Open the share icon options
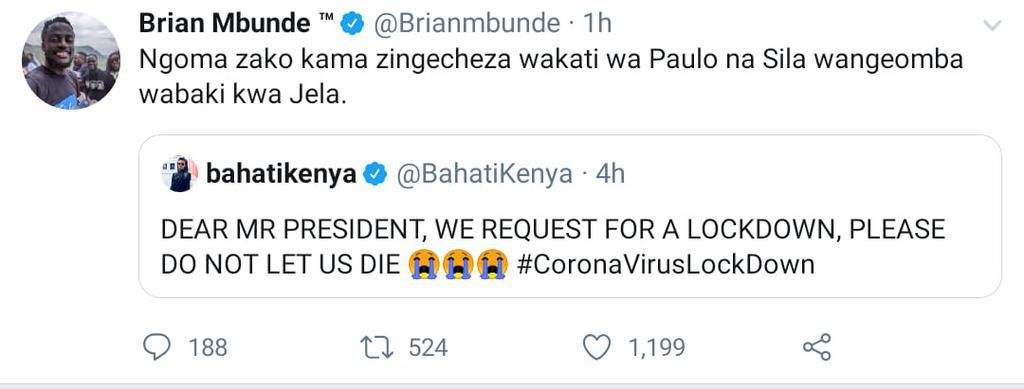 816,347
